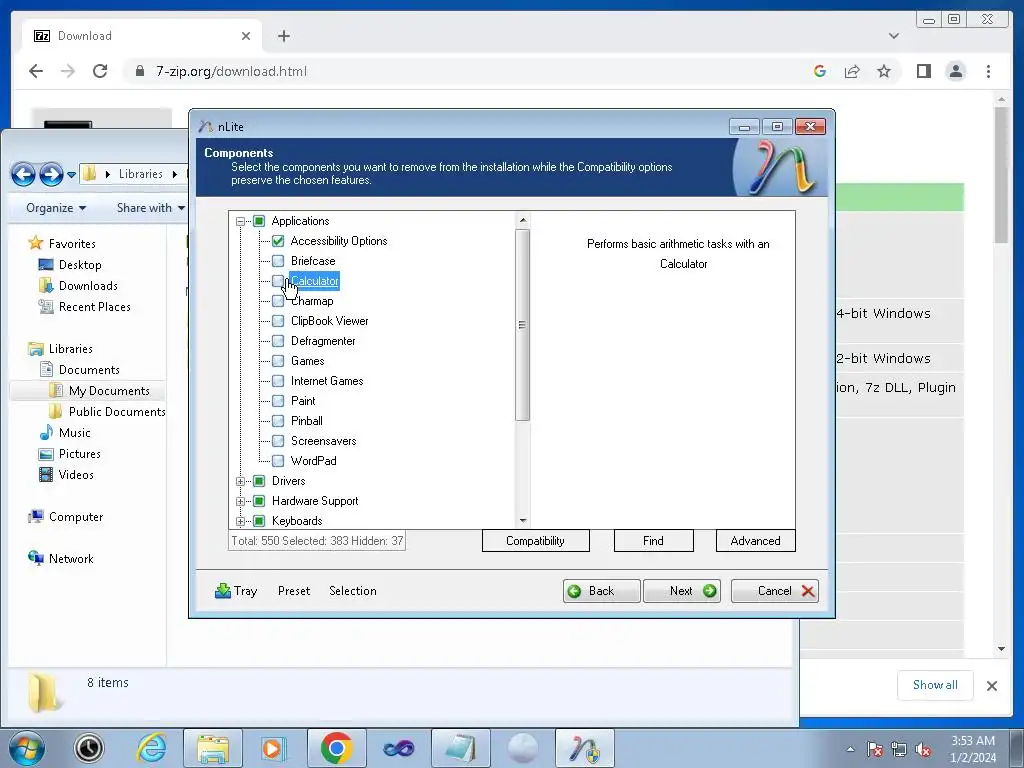Select My Documents in the Explorer sidebar
Screen dimensions: 1024x768
click(x=109, y=391)
